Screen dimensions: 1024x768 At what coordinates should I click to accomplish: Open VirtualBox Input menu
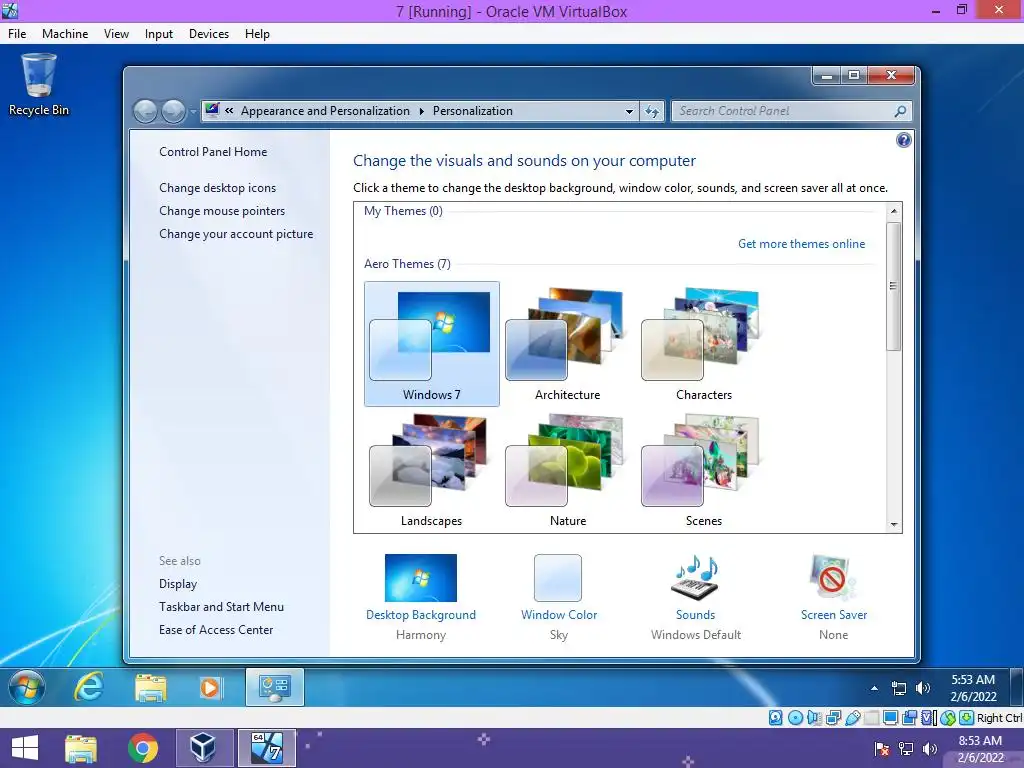pos(159,34)
